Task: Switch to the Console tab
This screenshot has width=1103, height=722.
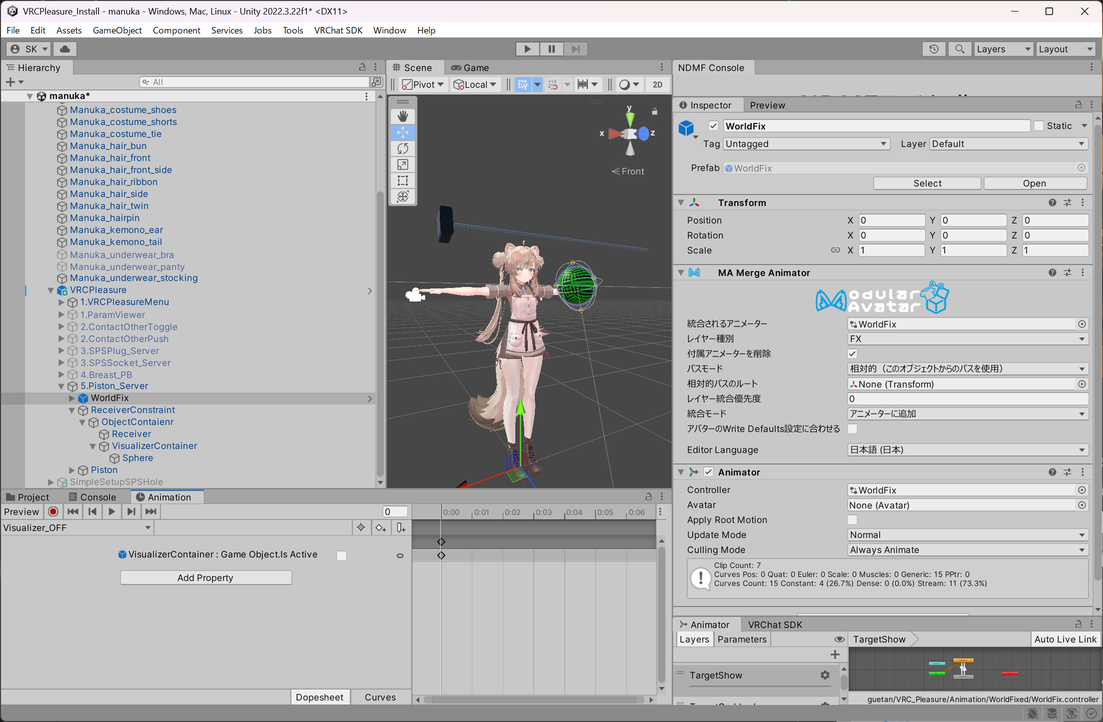Action: (x=92, y=497)
